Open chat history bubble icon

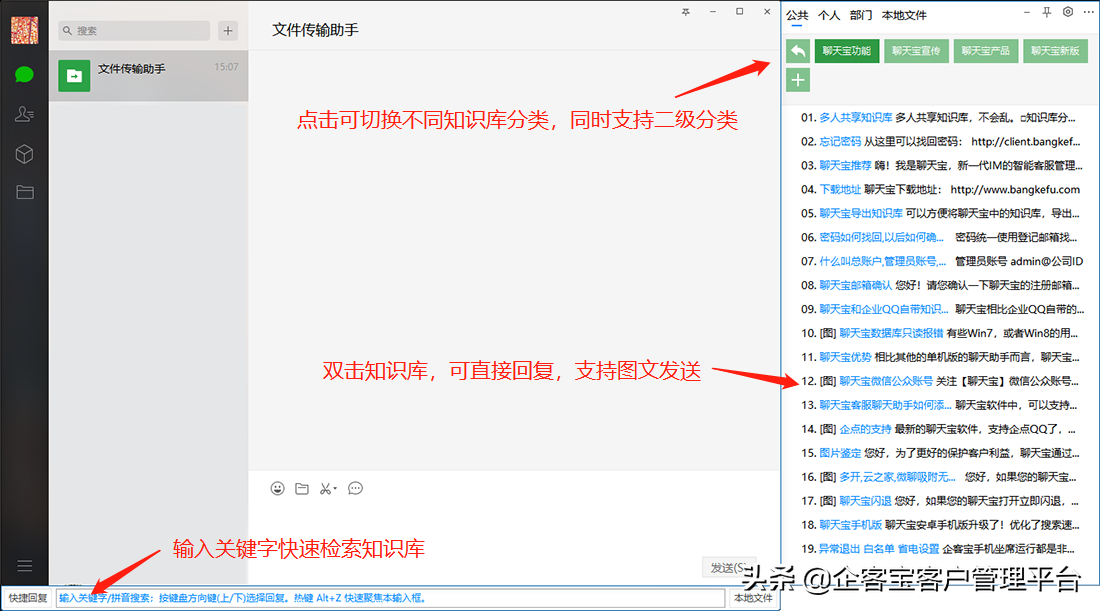(x=356, y=488)
